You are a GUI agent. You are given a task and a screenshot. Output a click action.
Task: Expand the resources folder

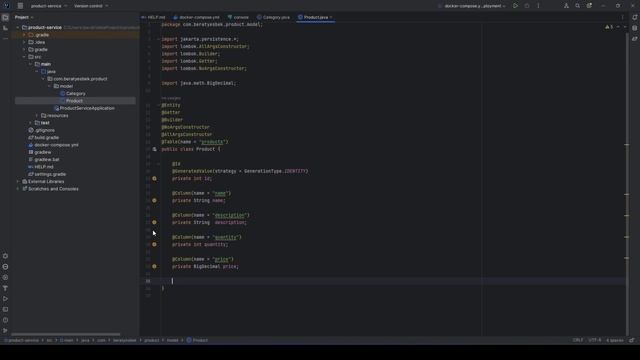coord(37,116)
